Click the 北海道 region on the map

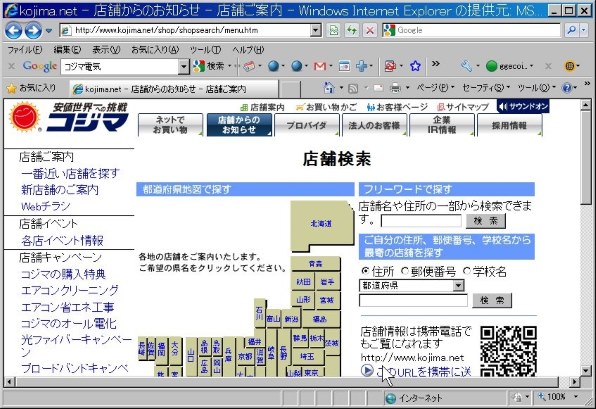click(x=321, y=224)
